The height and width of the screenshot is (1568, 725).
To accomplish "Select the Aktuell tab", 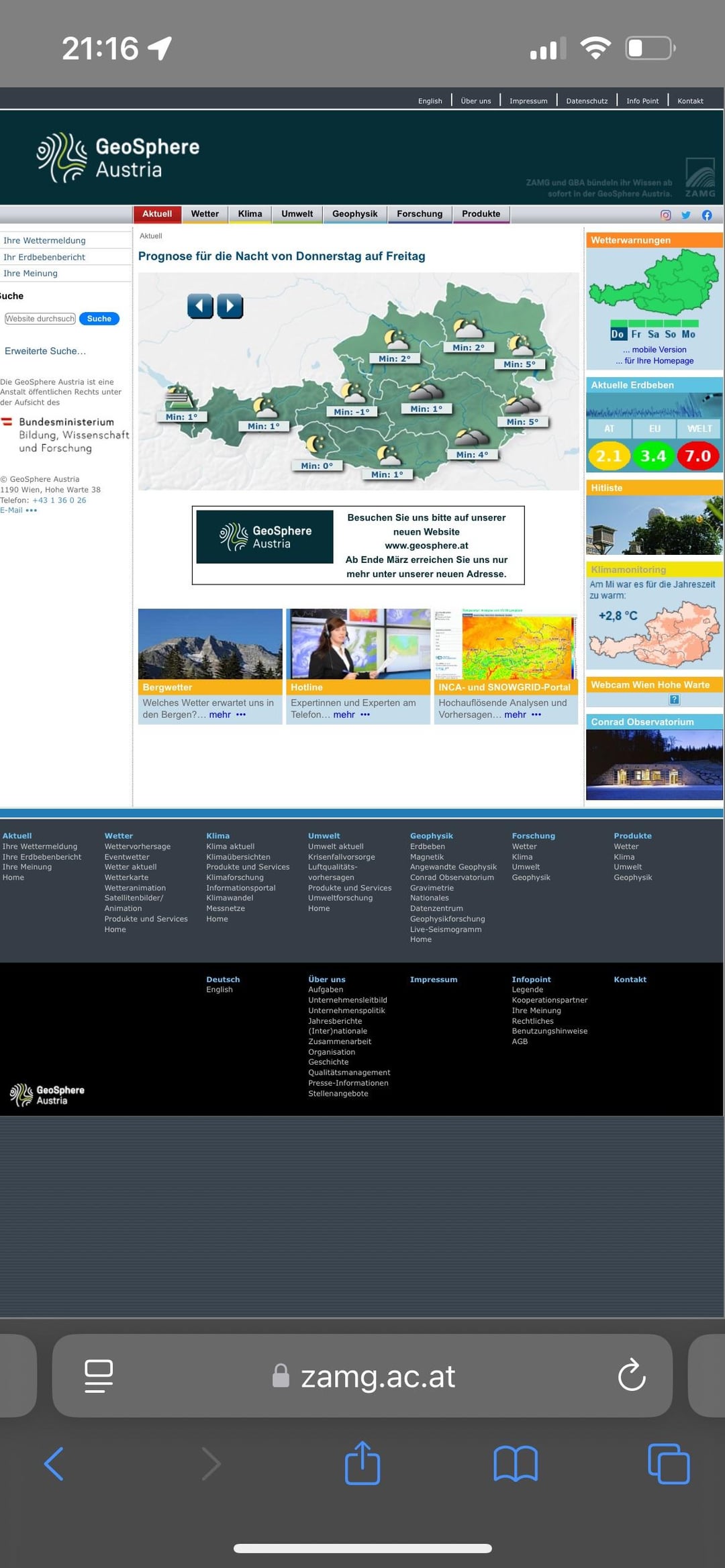I will click(157, 214).
